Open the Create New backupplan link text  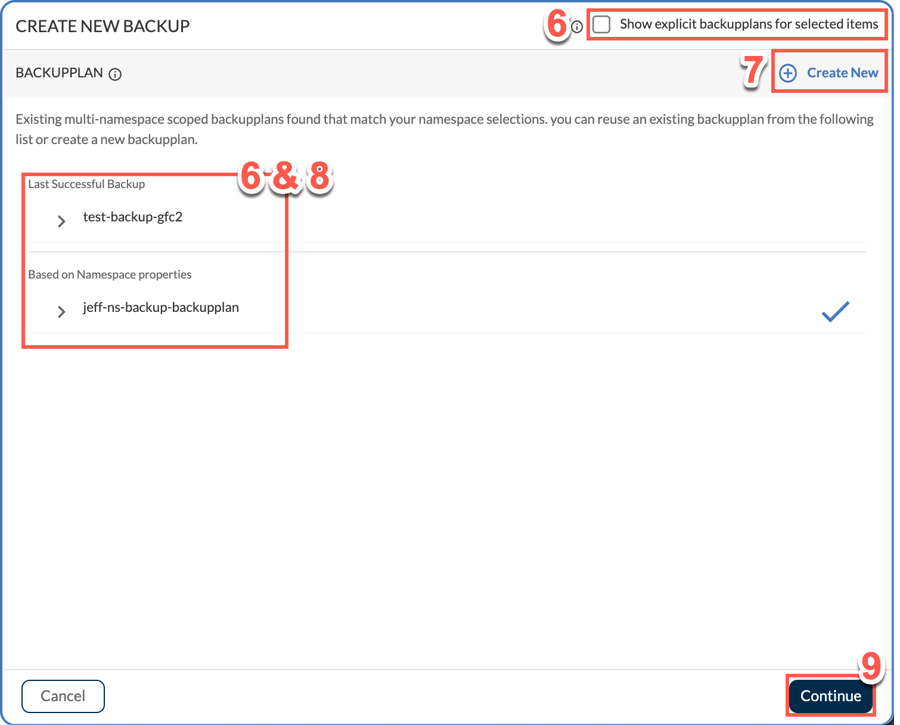coord(843,73)
